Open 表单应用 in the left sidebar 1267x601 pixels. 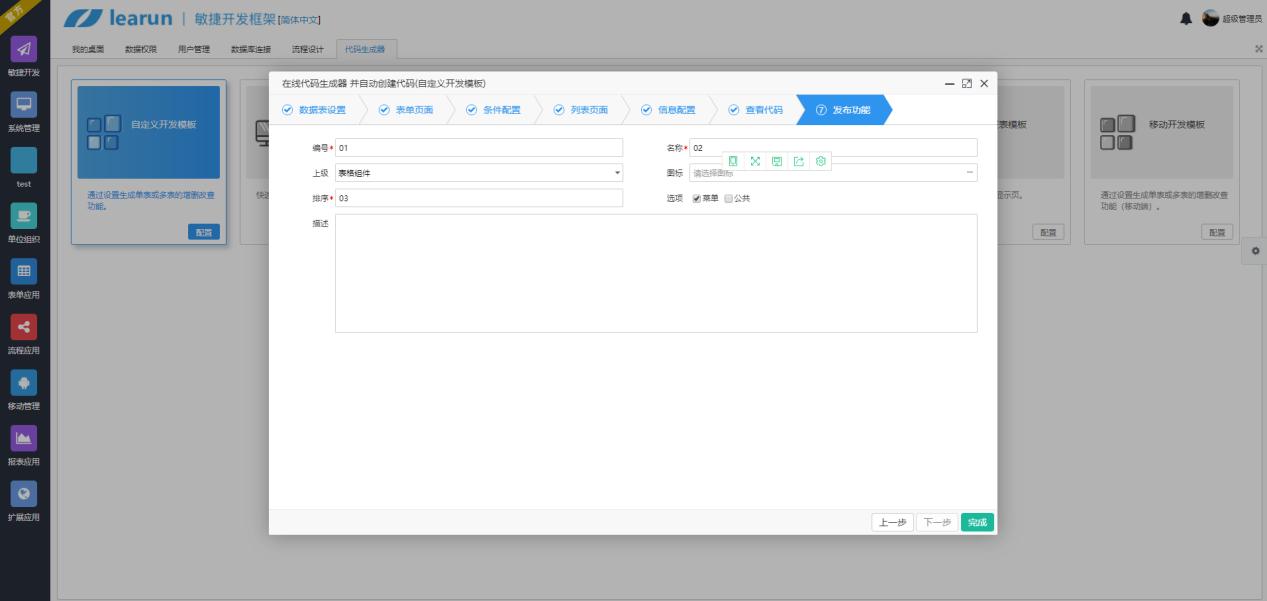click(24, 280)
